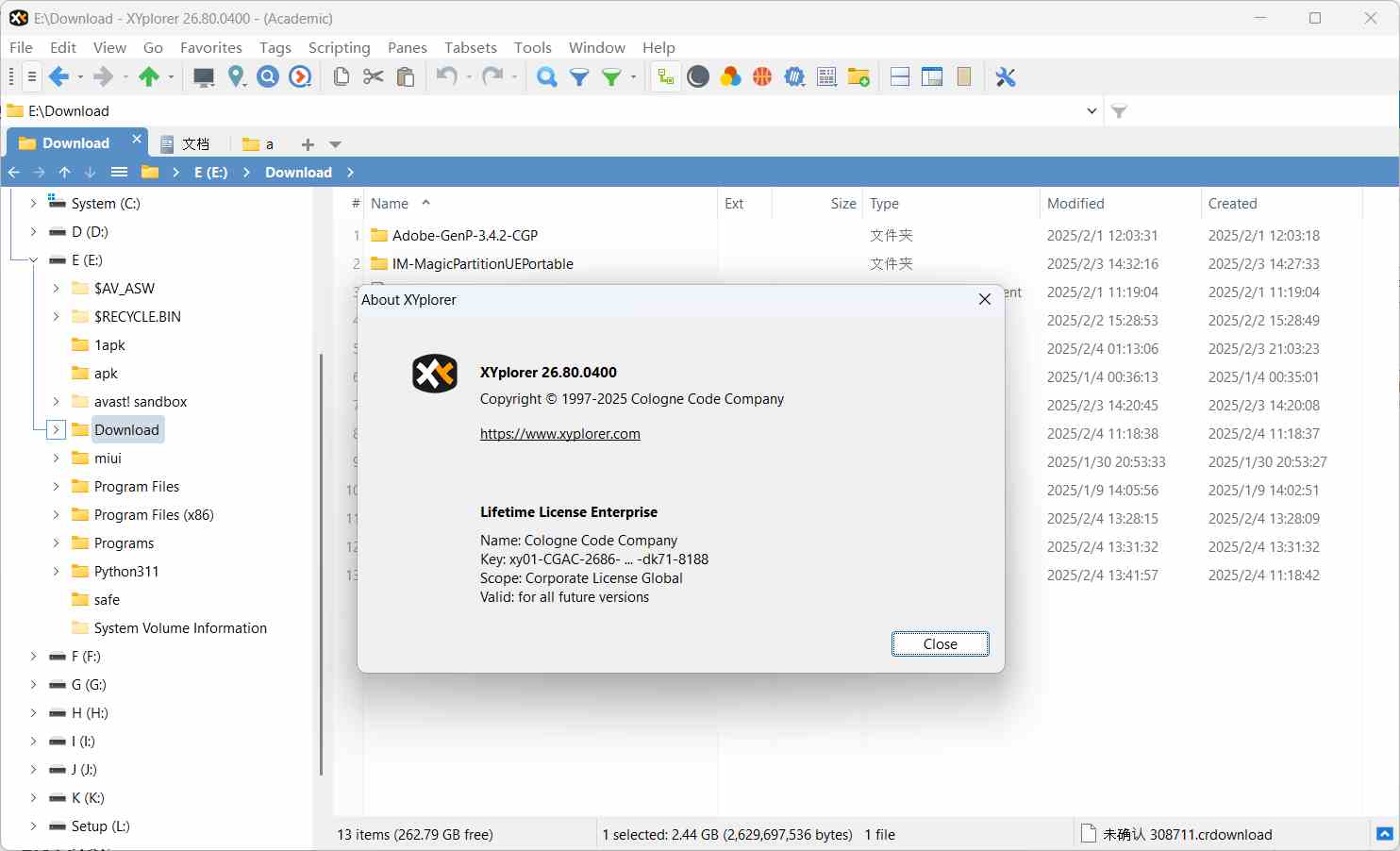Add a new tab with plus button
Viewport: 1400px width, 851px height.
point(308,144)
